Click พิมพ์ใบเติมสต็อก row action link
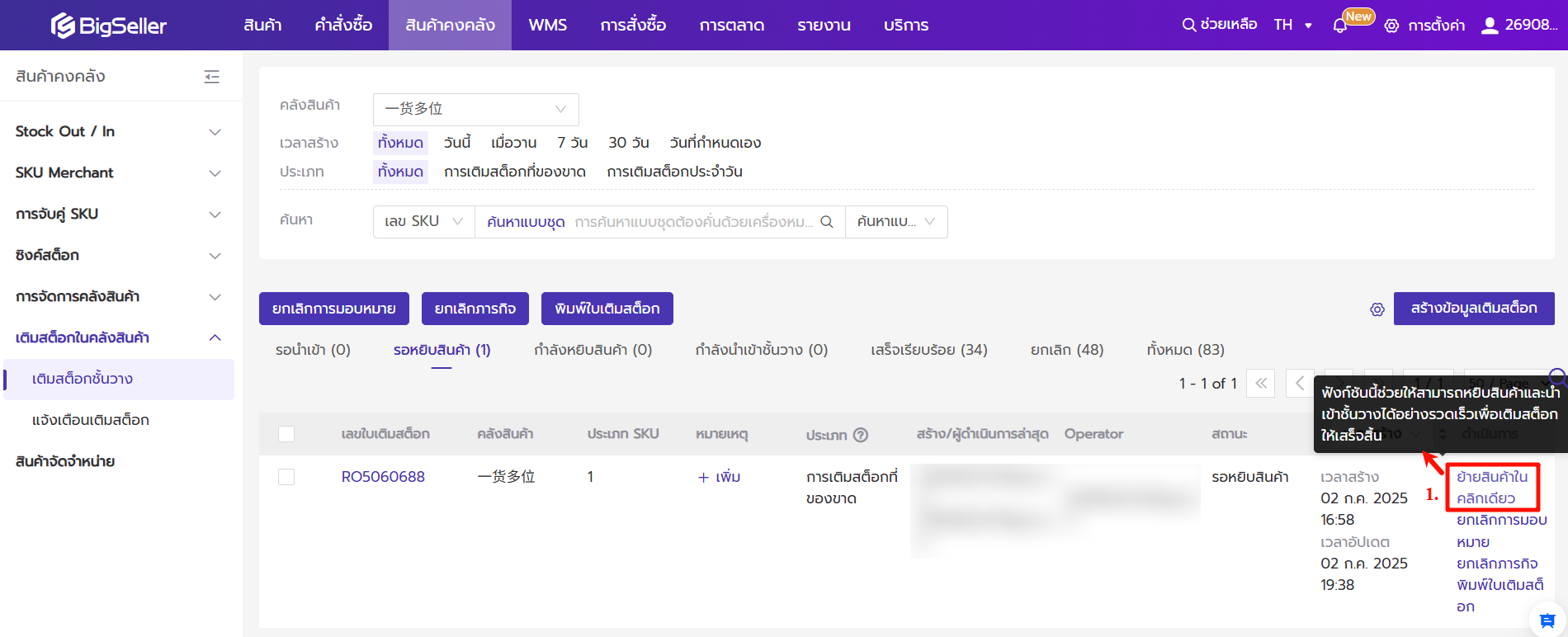 point(1500,596)
